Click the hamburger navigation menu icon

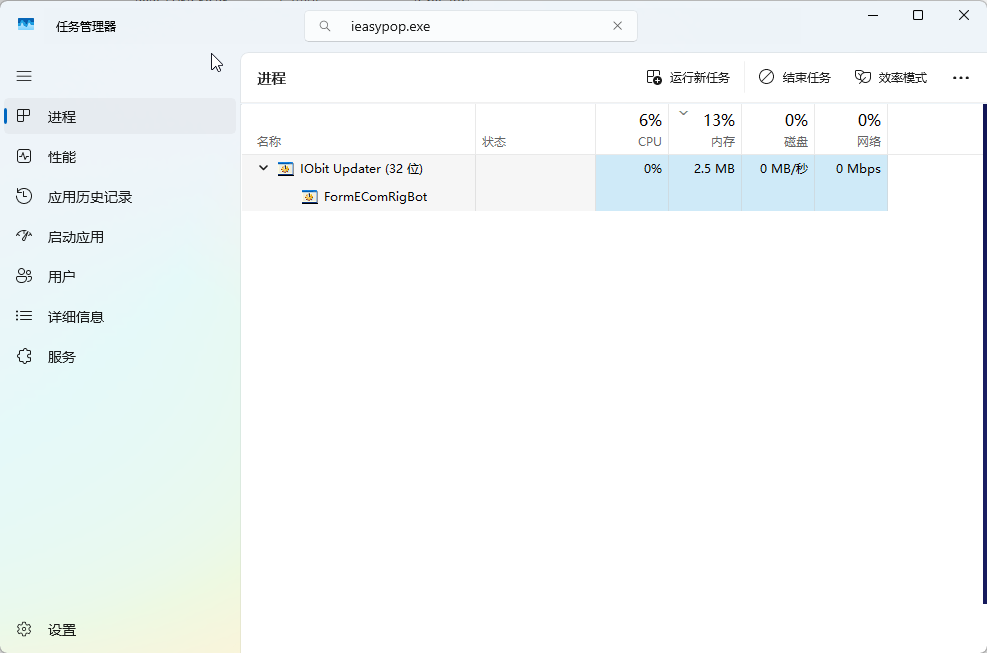[24, 76]
